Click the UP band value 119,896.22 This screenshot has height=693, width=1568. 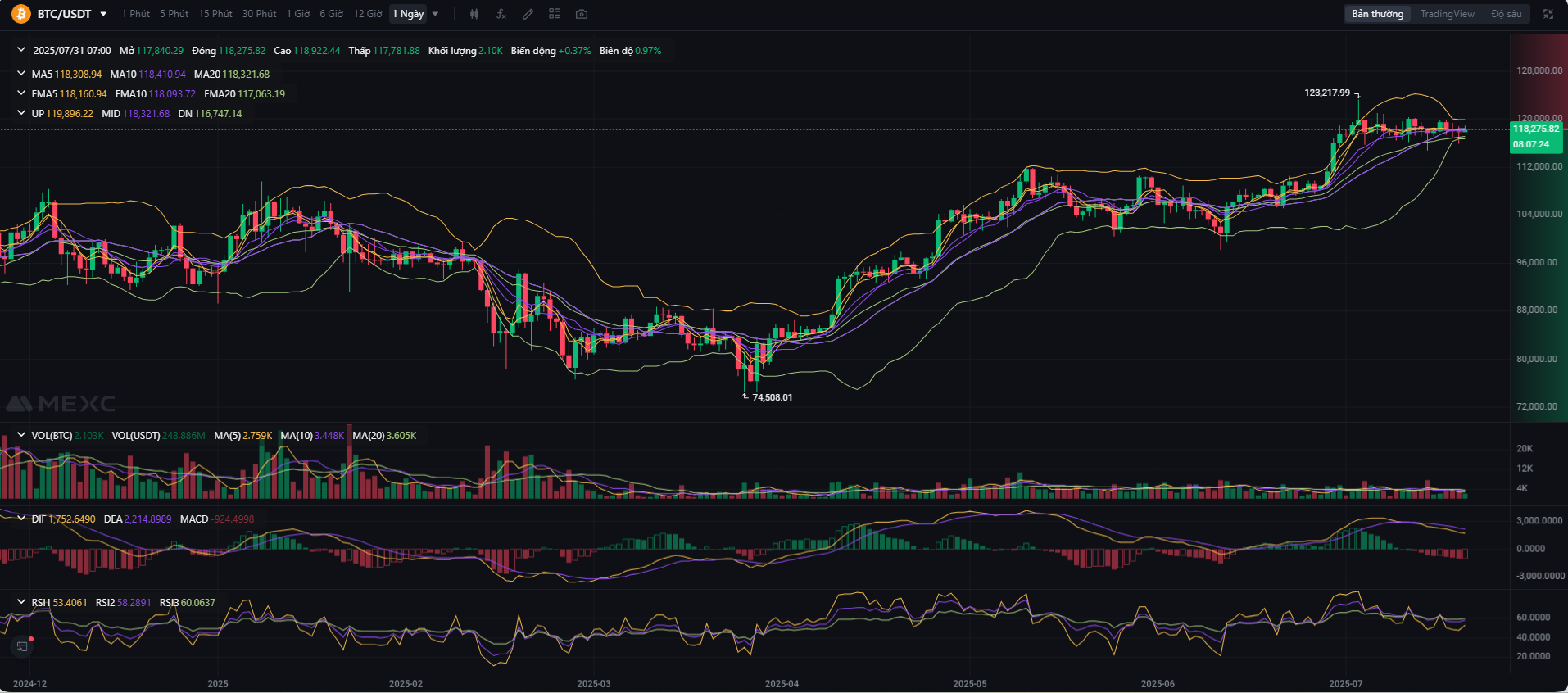[70, 113]
